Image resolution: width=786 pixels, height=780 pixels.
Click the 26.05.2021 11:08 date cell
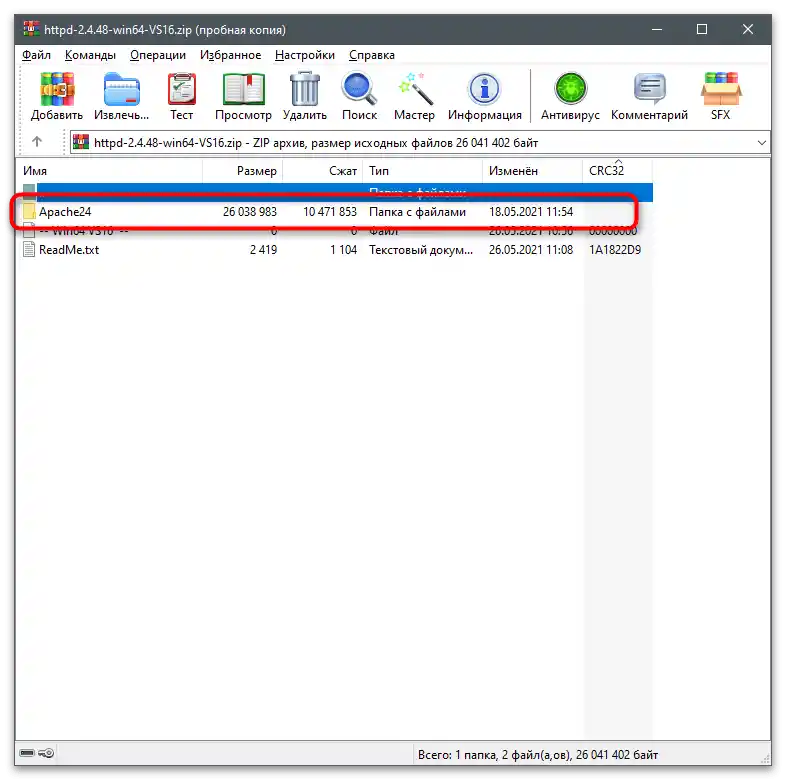(531, 250)
